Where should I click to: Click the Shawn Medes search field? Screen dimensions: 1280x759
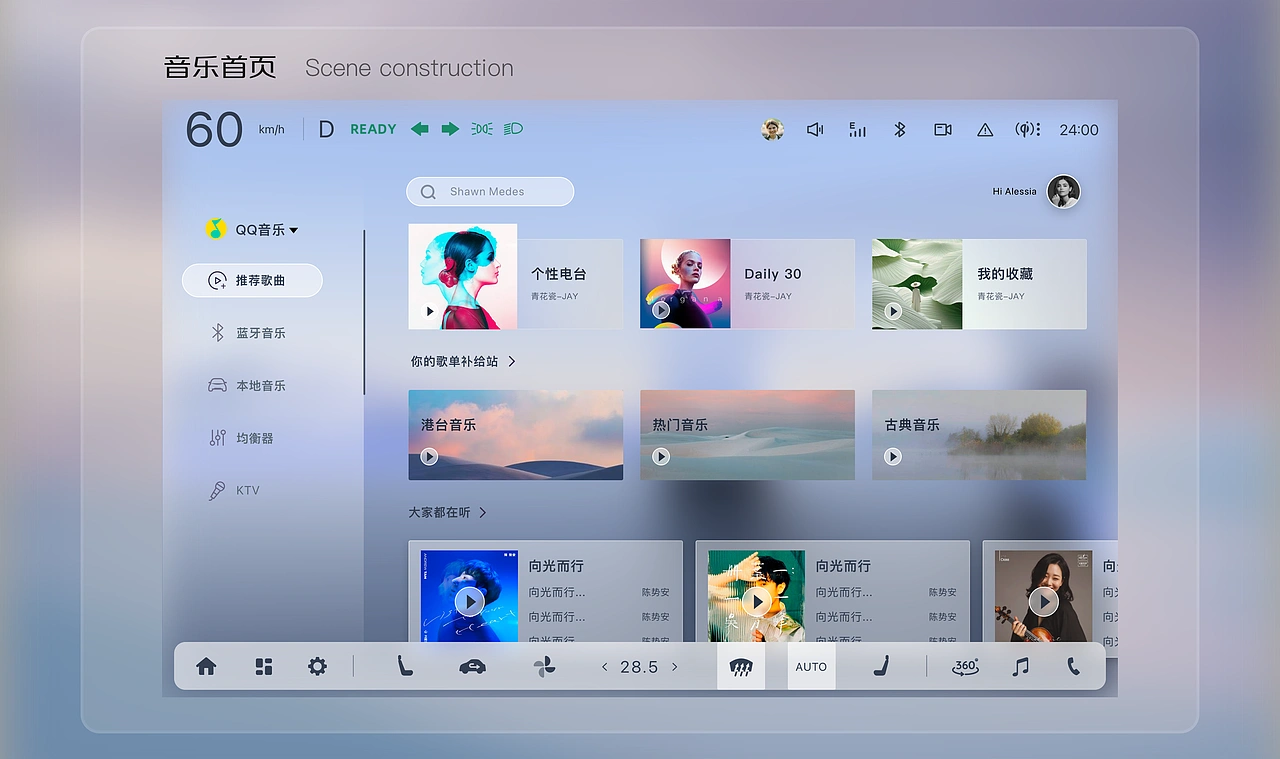point(490,192)
